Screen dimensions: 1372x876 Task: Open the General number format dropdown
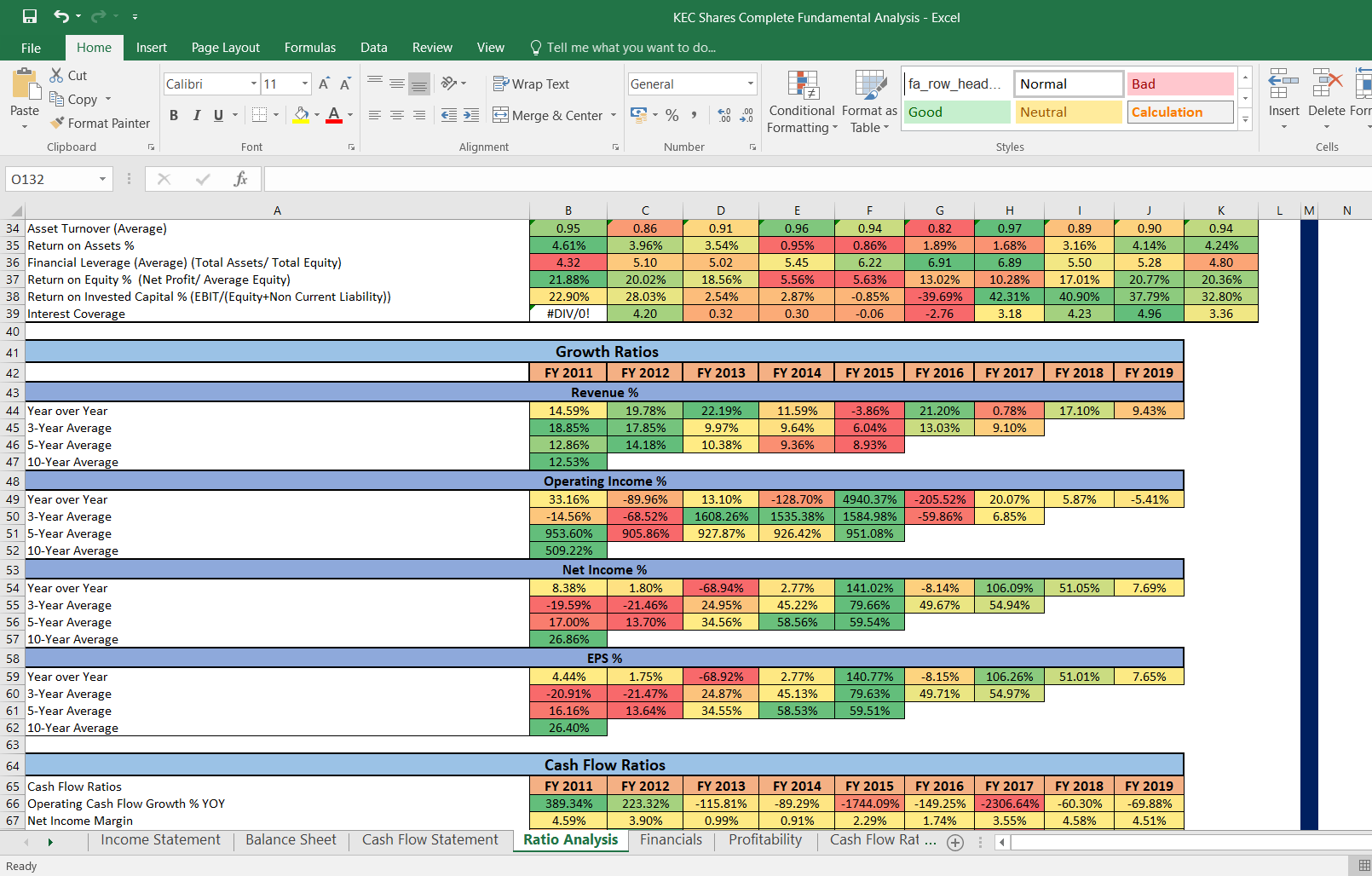750,84
